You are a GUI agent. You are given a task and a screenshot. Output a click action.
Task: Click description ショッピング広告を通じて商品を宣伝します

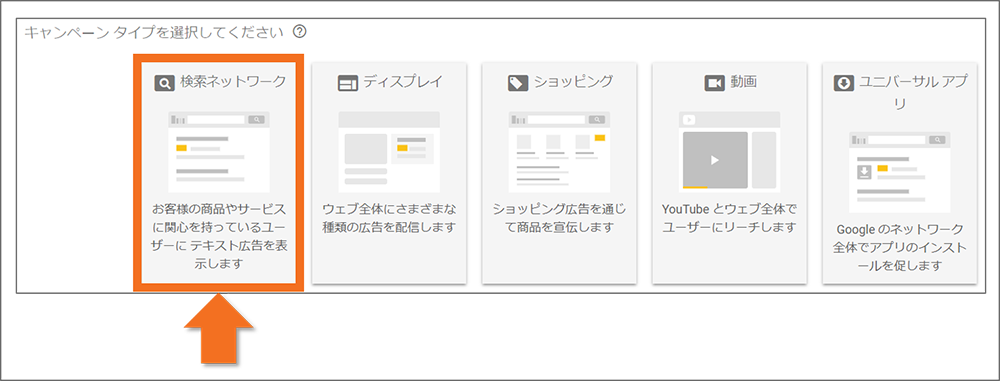[x=559, y=218]
